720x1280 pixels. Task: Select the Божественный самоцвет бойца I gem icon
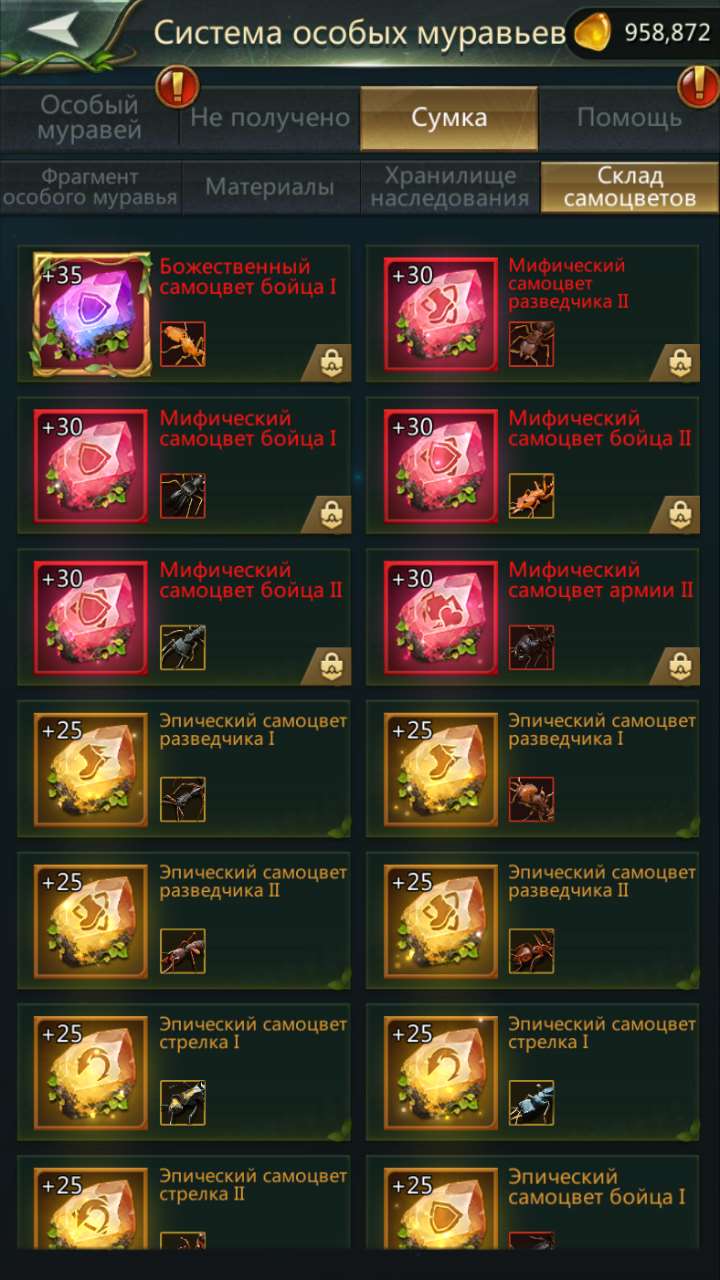pos(92,314)
